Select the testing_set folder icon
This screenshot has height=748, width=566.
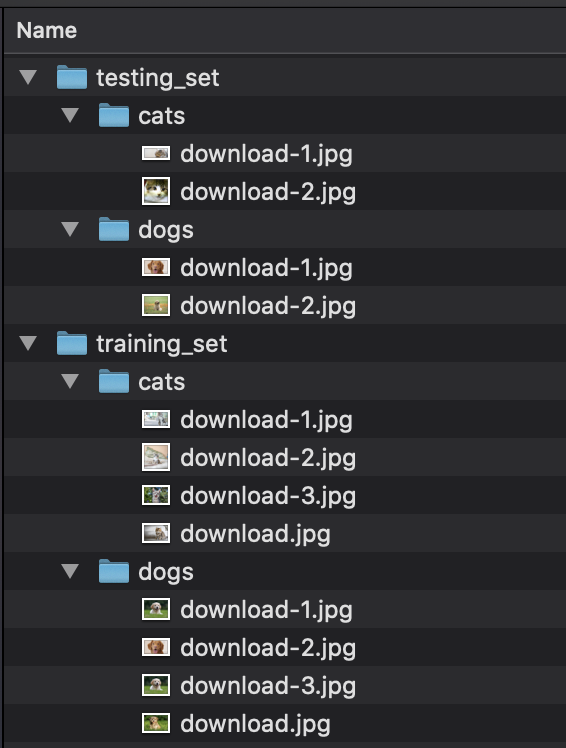72,77
